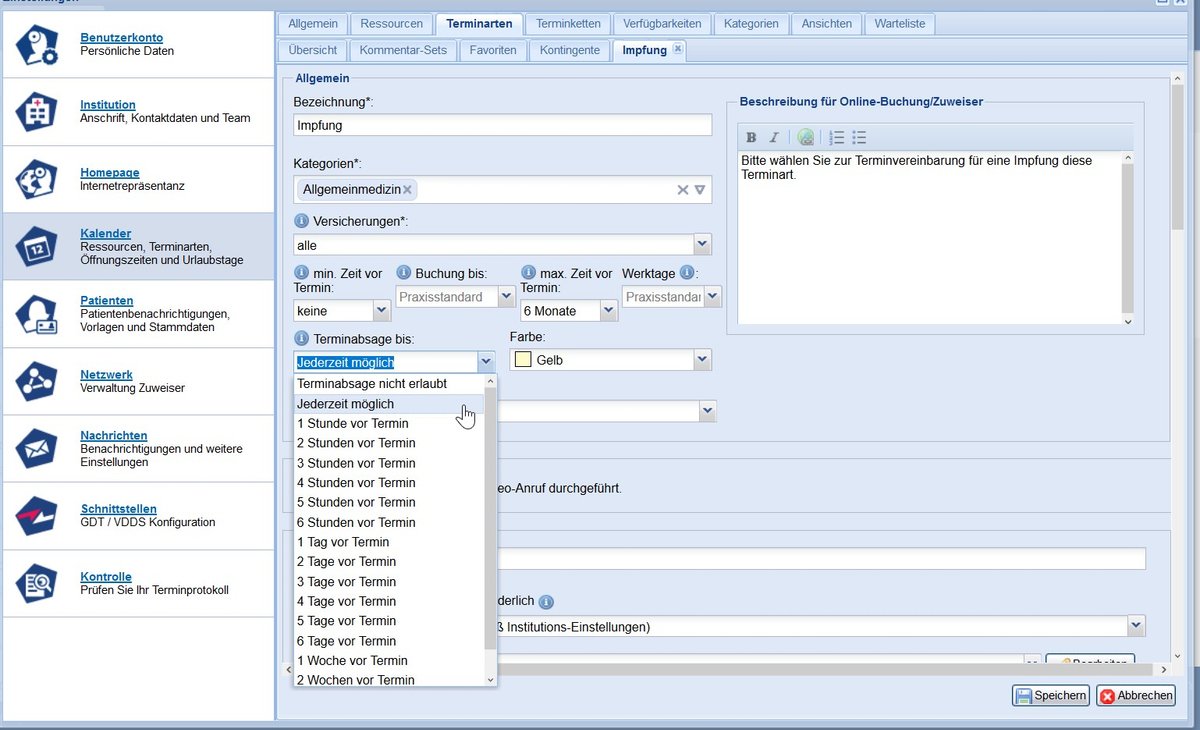Open Kalender section via its sidebar icon

tap(36, 247)
